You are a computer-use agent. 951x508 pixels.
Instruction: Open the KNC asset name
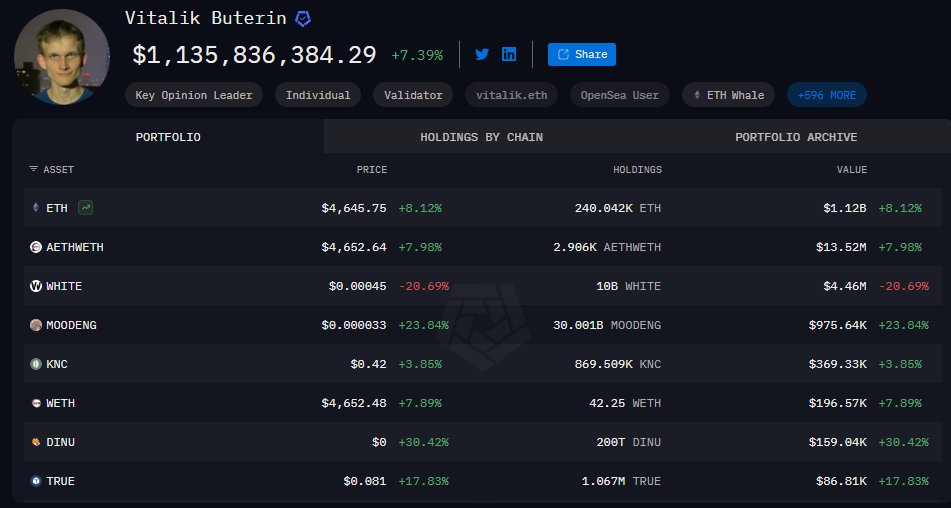coord(57,364)
